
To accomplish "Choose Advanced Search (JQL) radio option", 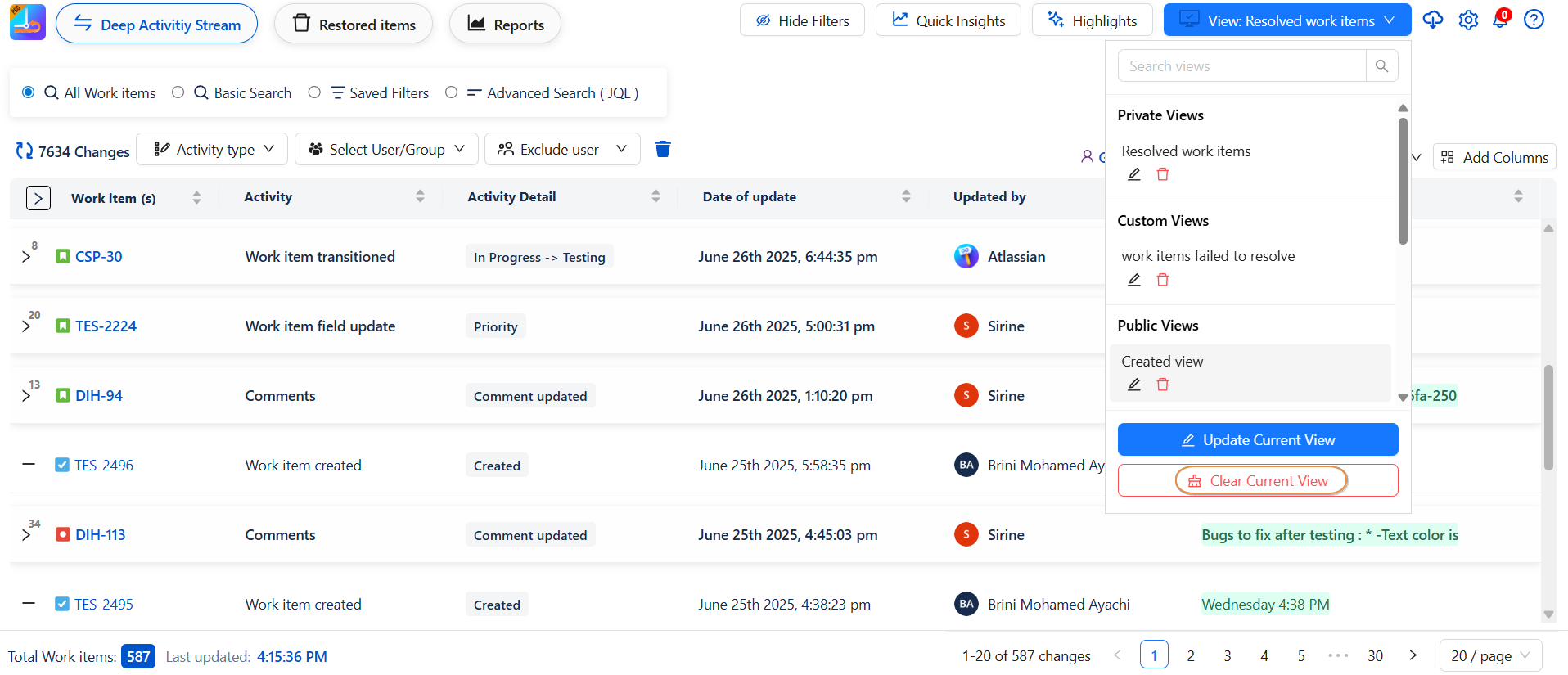I will [x=451, y=92].
